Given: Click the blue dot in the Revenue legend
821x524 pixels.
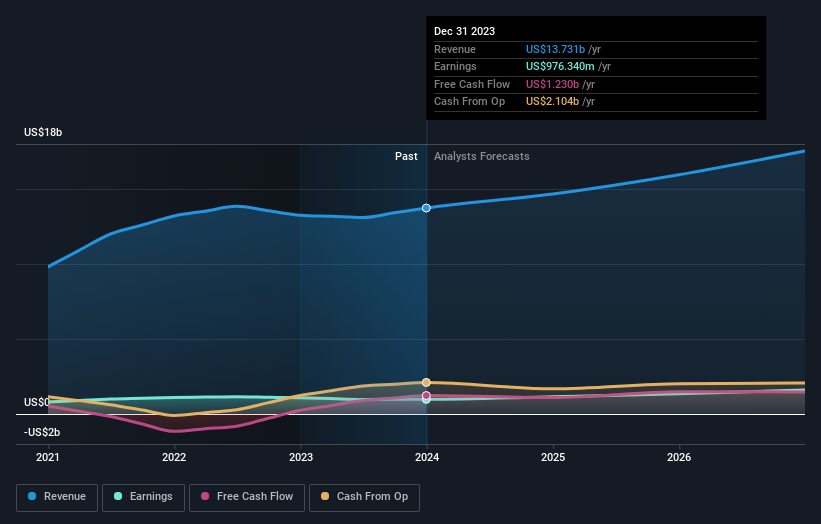Looking at the screenshot, I should 33,497.
